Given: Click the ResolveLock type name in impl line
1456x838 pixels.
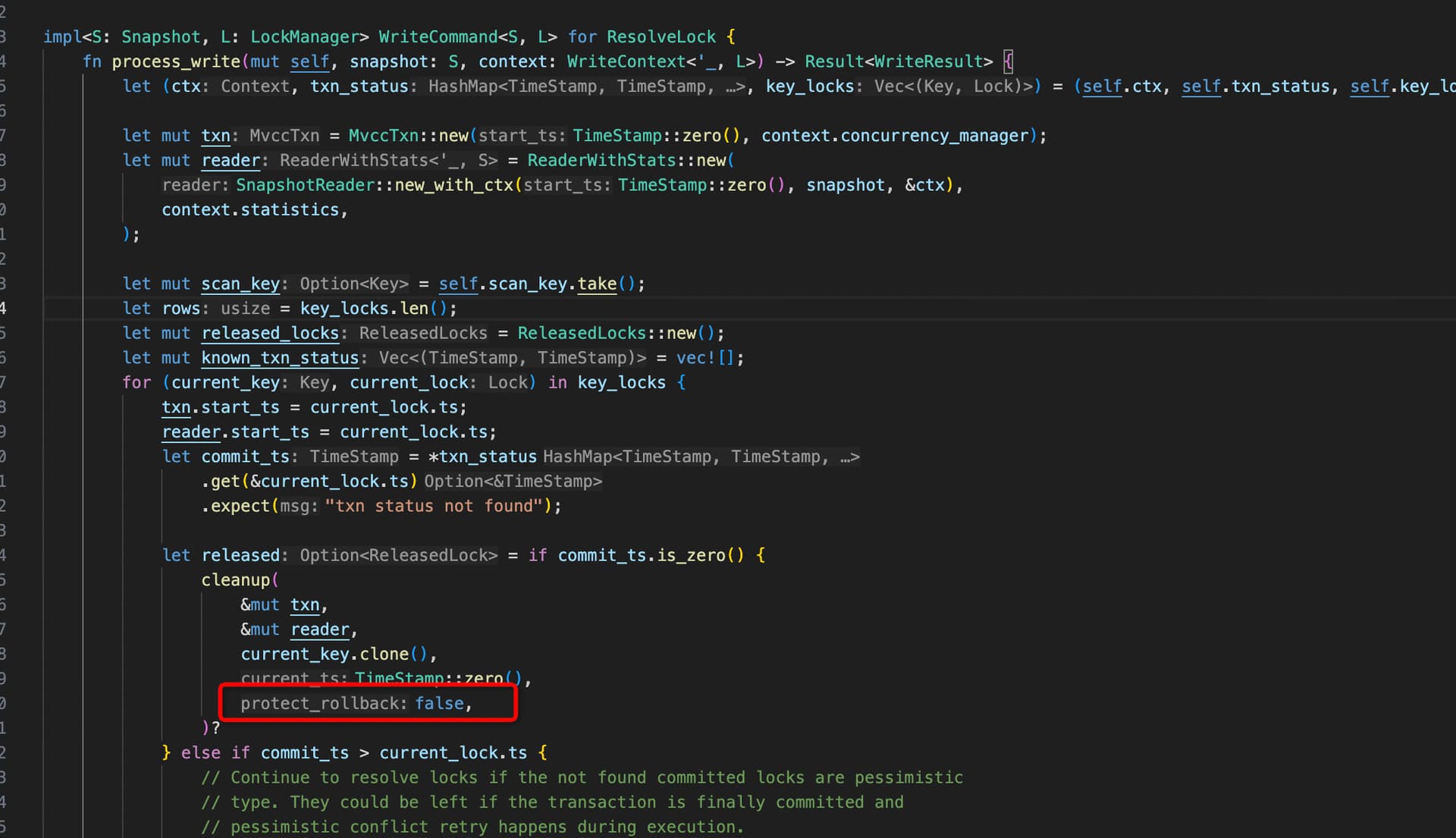Looking at the screenshot, I should tap(661, 36).
